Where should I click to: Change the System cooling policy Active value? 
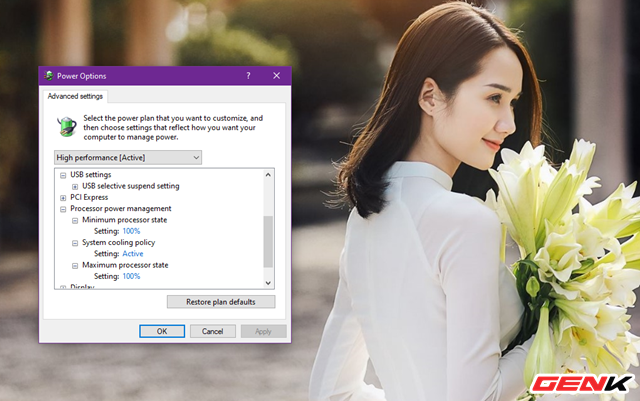[x=132, y=254]
